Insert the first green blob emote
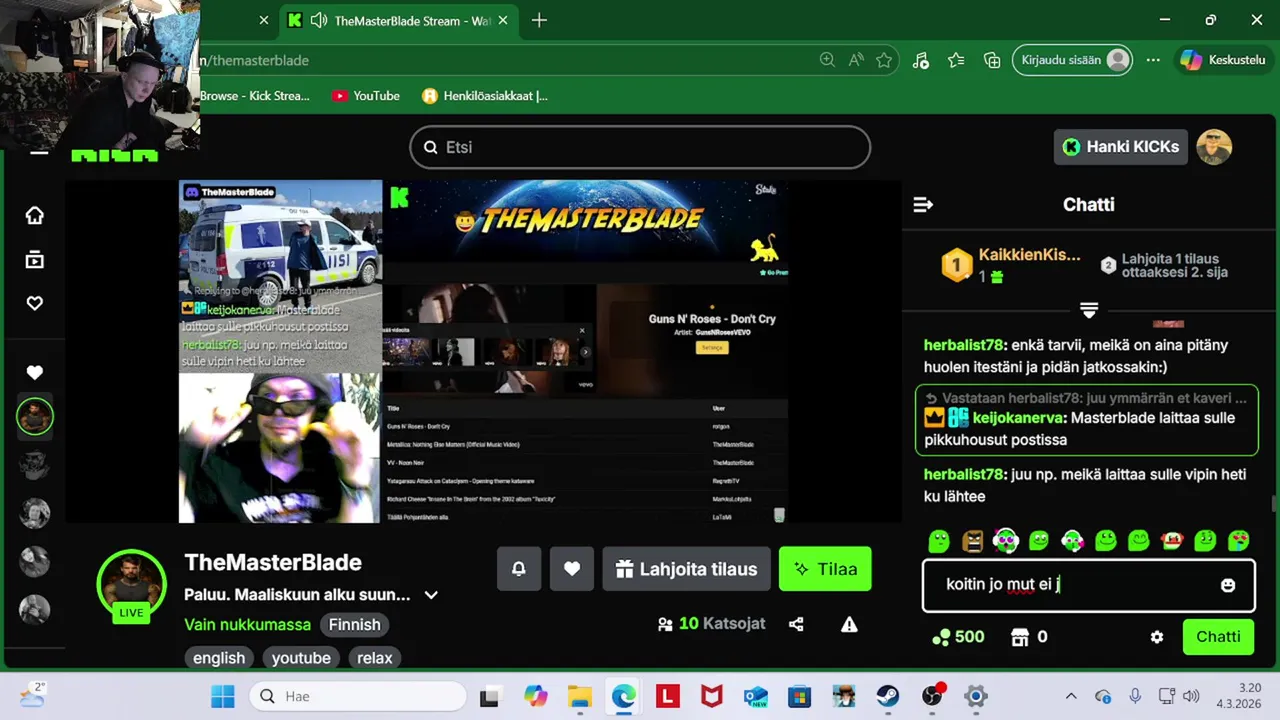The height and width of the screenshot is (720, 1280). click(939, 541)
